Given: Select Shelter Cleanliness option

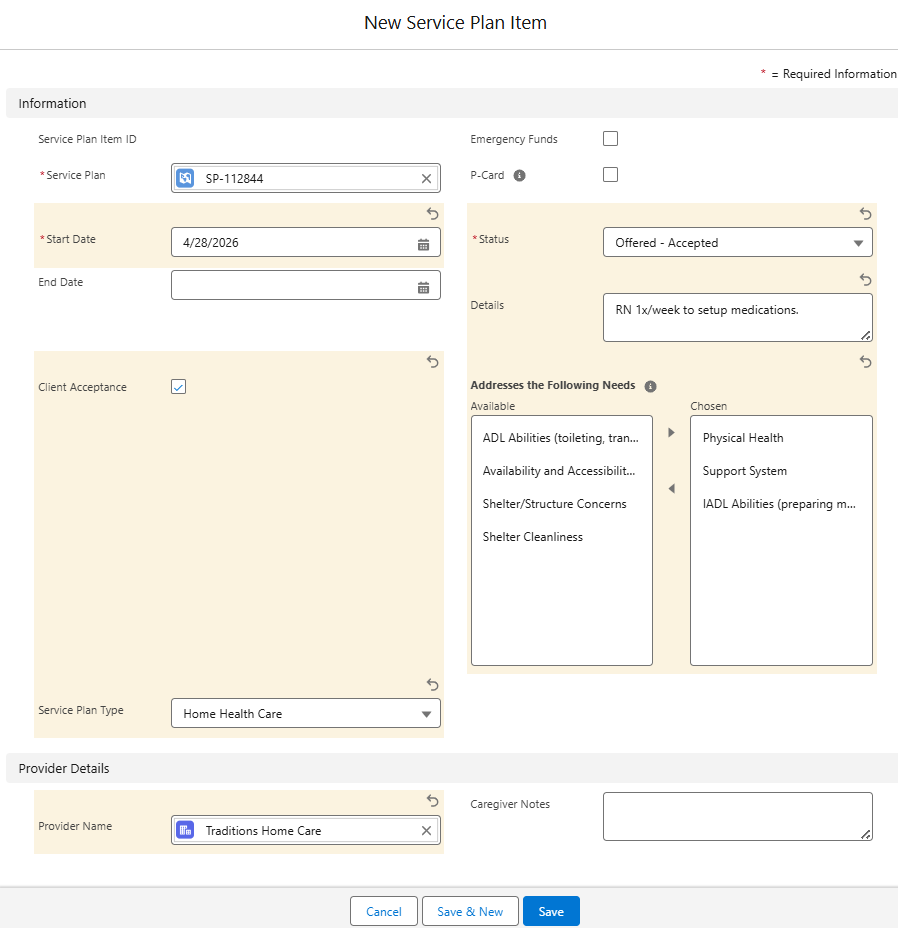Looking at the screenshot, I should (561, 537).
